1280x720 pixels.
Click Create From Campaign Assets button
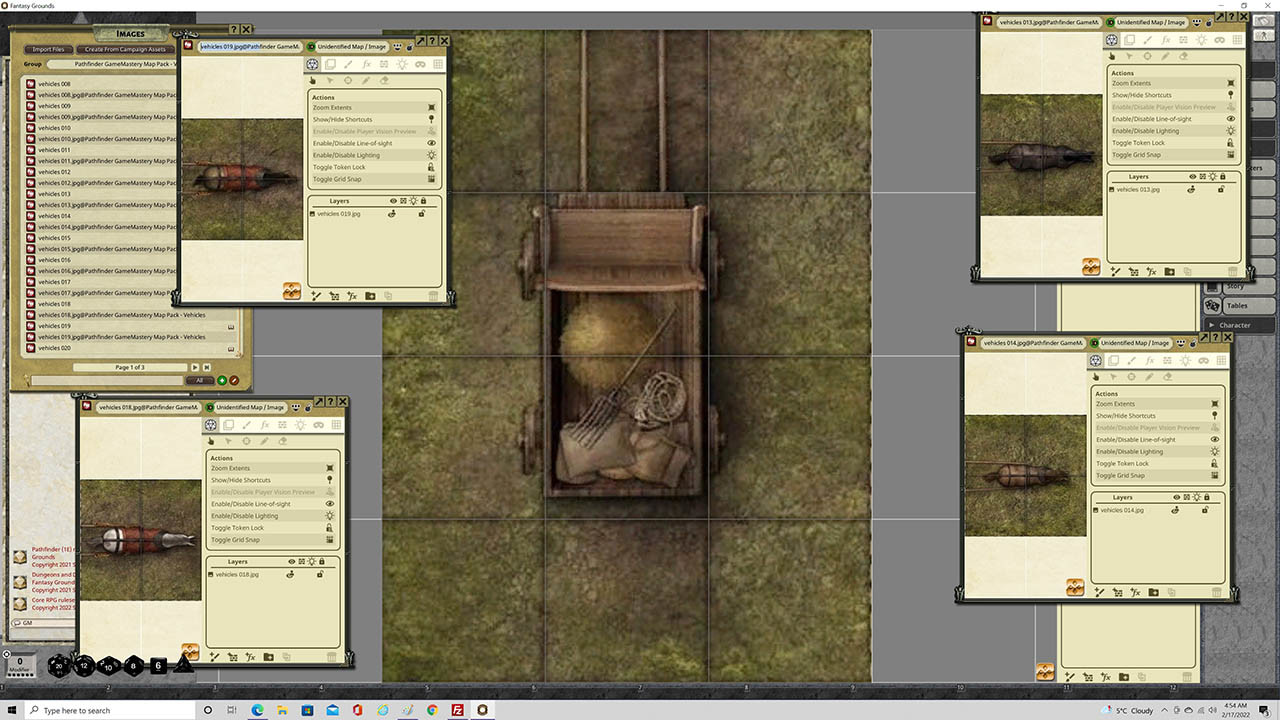pos(126,49)
